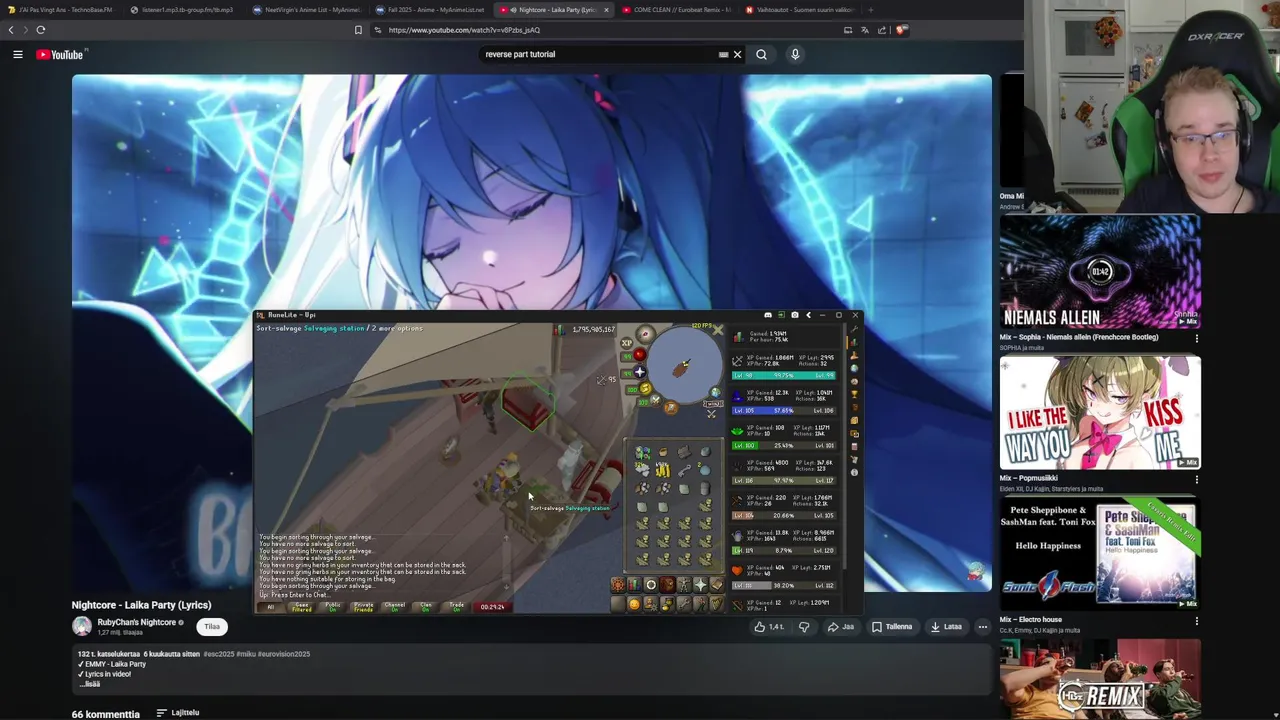
Task: Open RubyChan's Nightcore channel link
Action: (x=136, y=622)
